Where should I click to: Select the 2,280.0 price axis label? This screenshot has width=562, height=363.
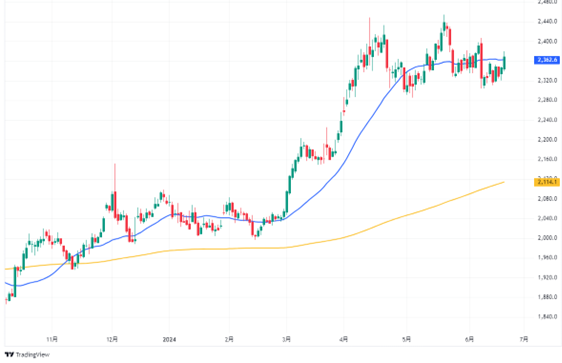click(547, 100)
